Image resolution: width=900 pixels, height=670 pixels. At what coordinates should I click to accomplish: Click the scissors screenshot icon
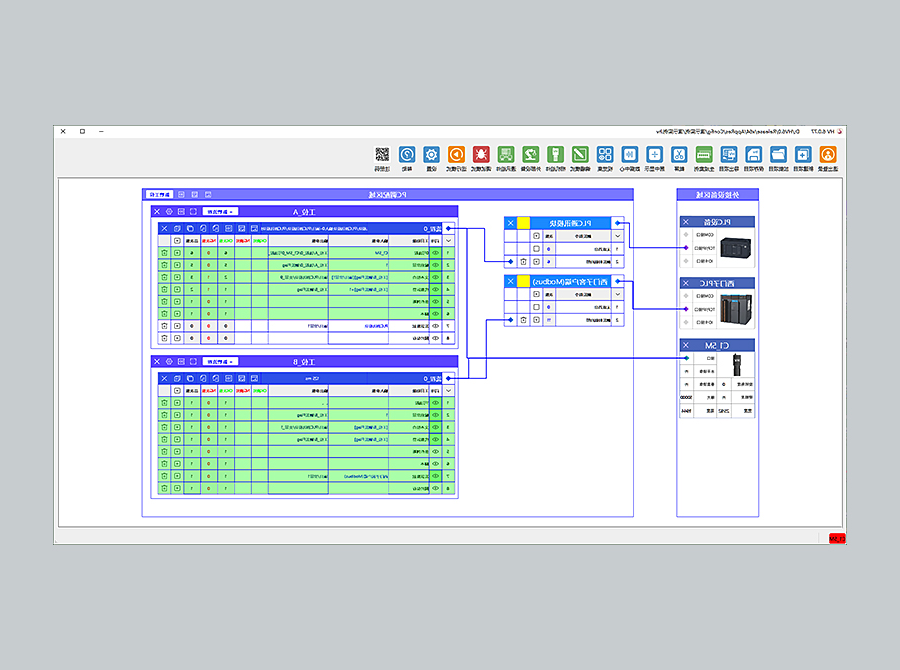click(x=679, y=154)
